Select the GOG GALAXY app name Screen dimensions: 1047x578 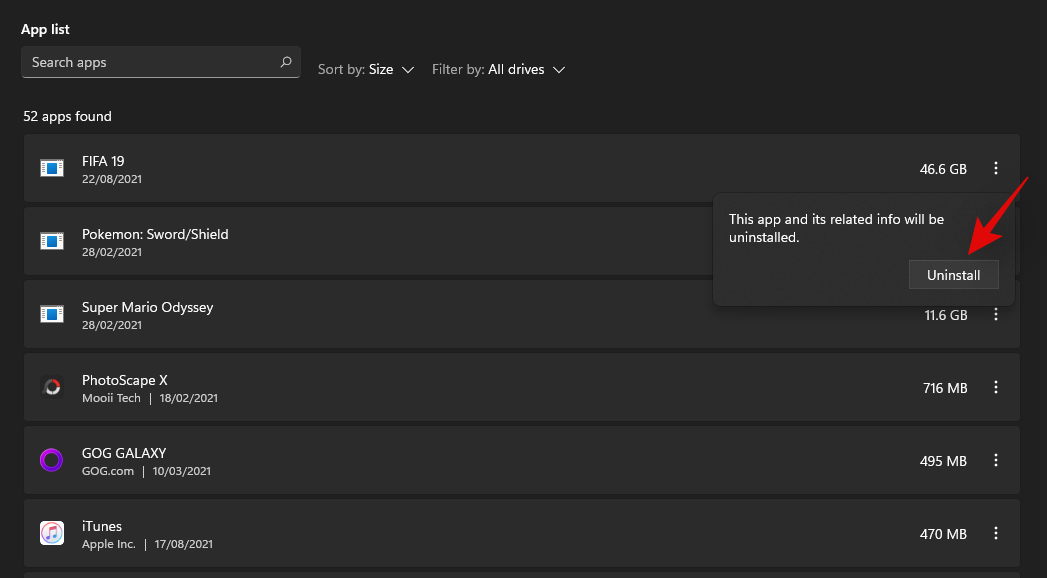click(x=124, y=453)
